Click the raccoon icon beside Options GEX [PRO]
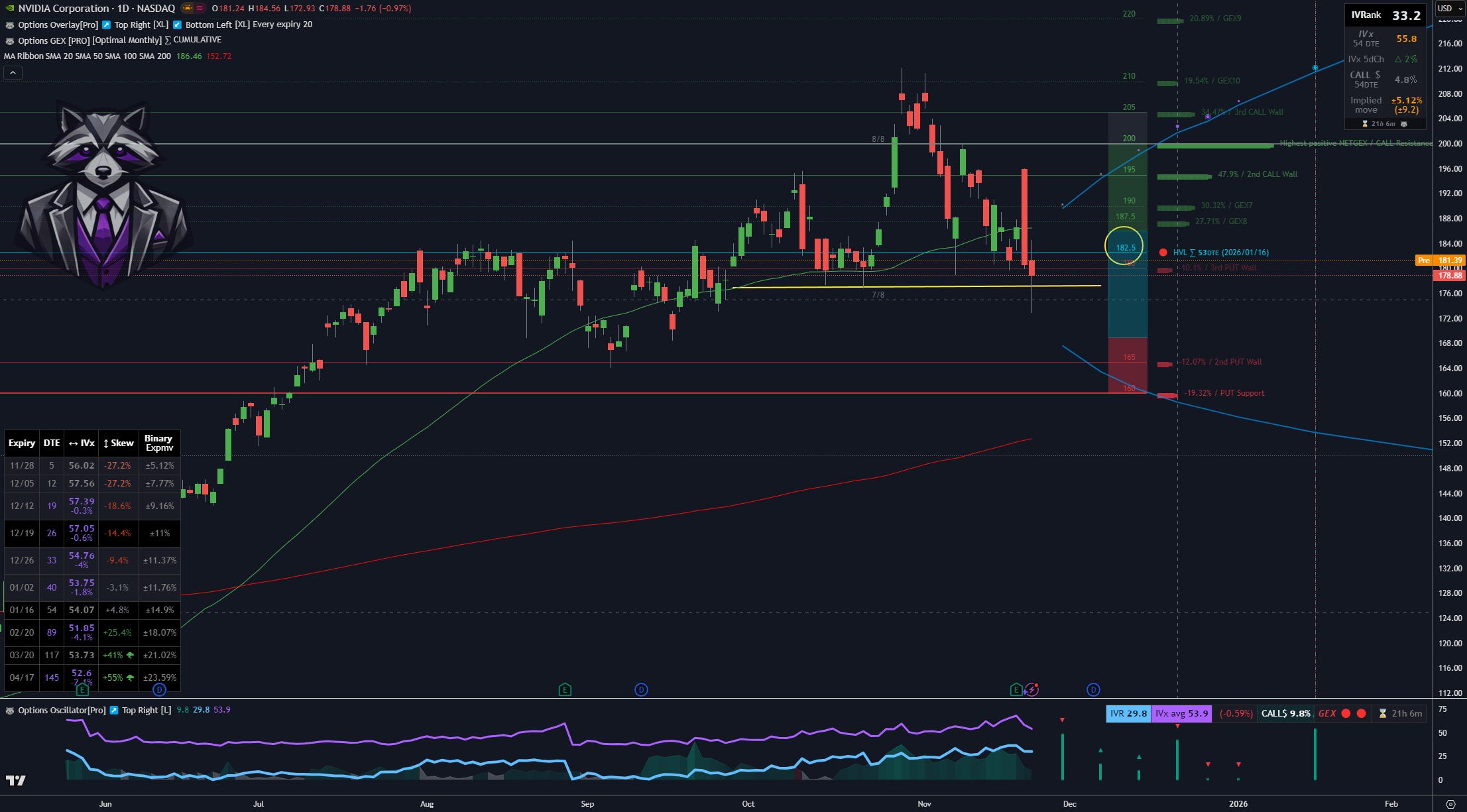Image resolution: width=1467 pixels, height=812 pixels. (x=9, y=40)
